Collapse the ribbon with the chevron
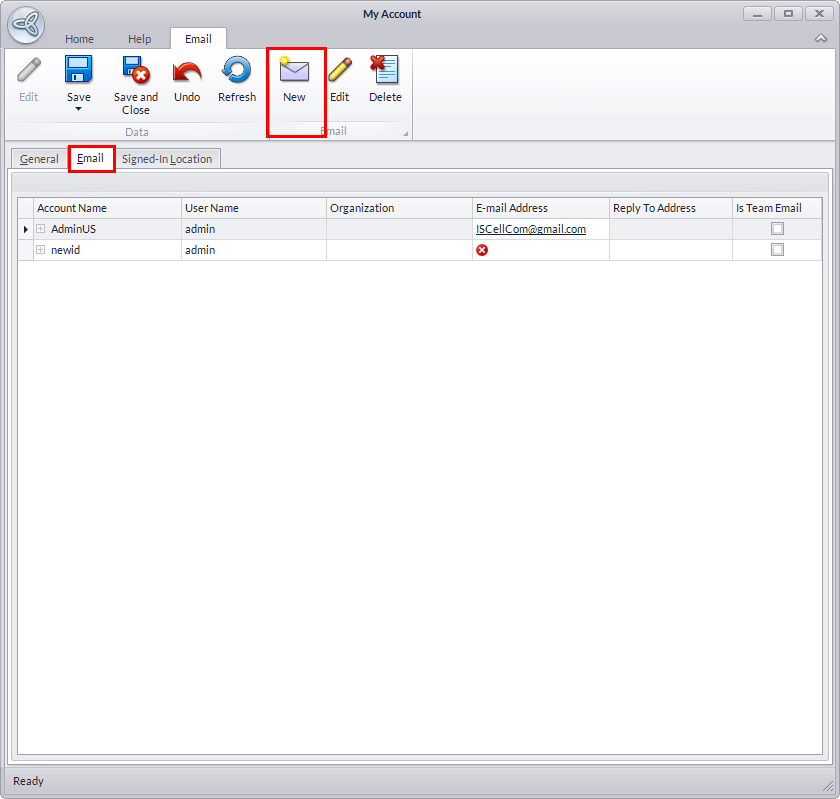This screenshot has height=799, width=840. click(820, 38)
